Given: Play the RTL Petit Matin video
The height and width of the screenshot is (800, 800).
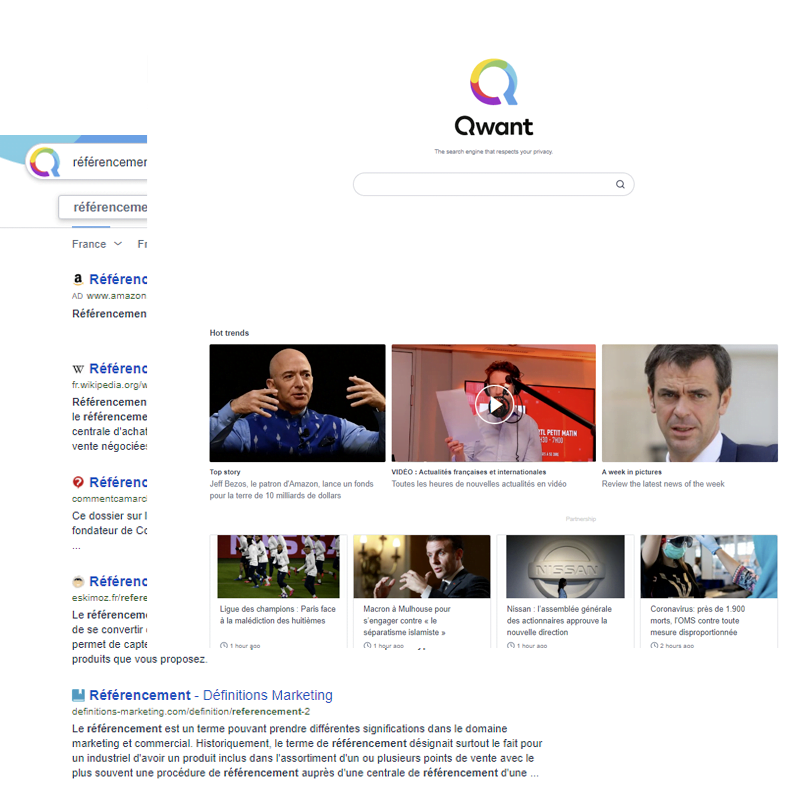Looking at the screenshot, I should pyautogui.click(x=494, y=405).
